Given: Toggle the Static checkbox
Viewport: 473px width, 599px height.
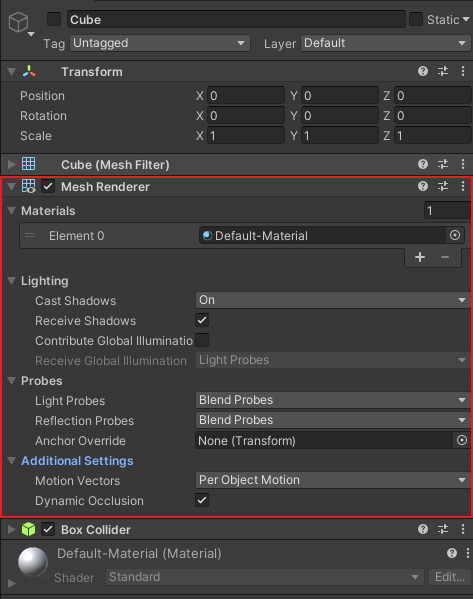Looking at the screenshot, I should [x=416, y=19].
